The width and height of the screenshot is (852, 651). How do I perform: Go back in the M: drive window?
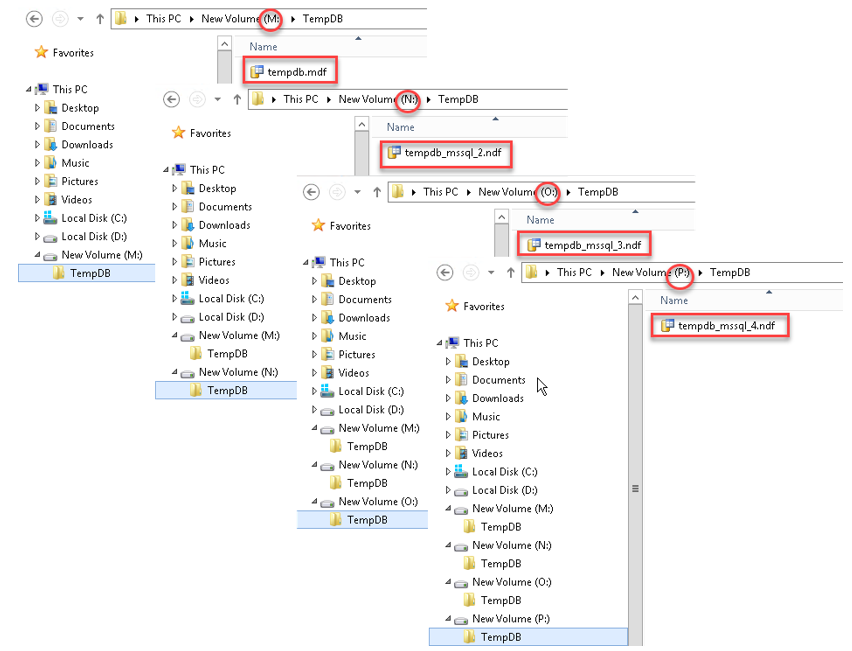(35, 18)
